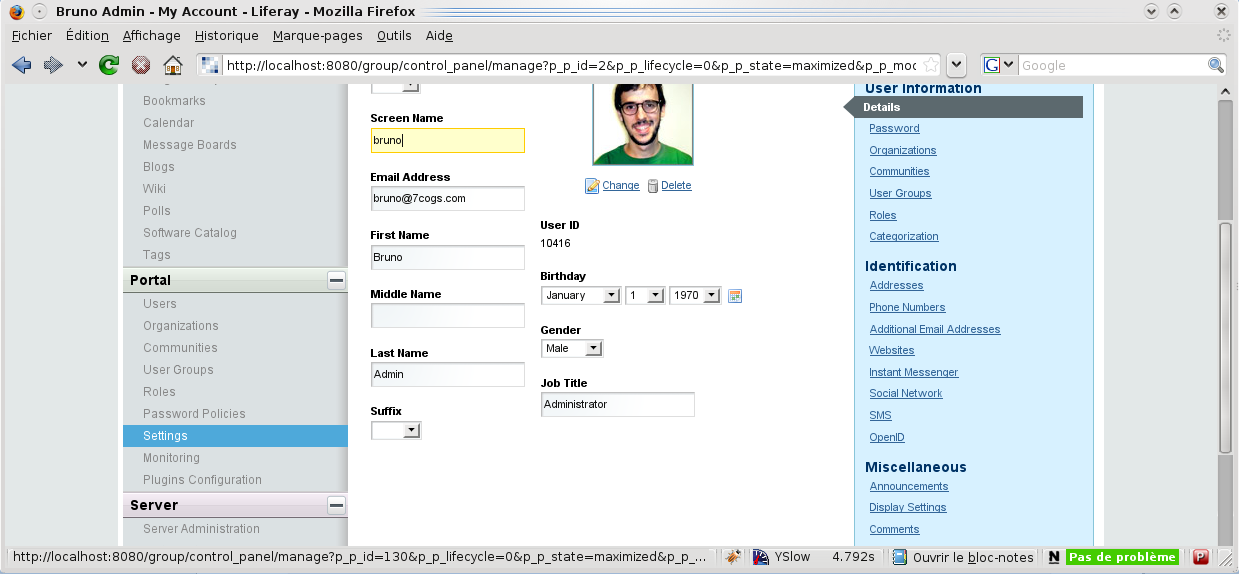Click the site favicon in the URL bar

click(210, 65)
